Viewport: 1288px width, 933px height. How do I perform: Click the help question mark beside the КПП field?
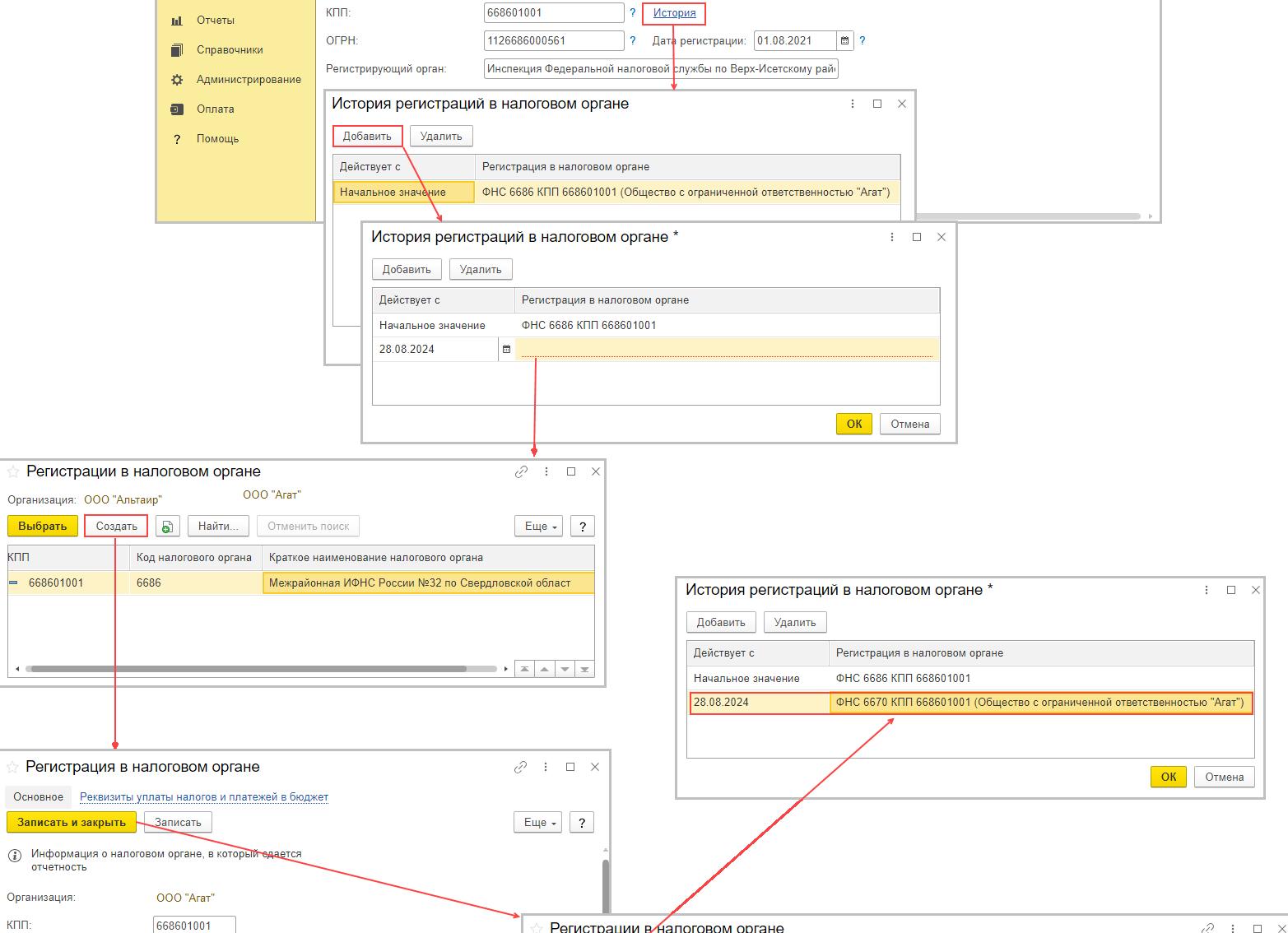633,12
